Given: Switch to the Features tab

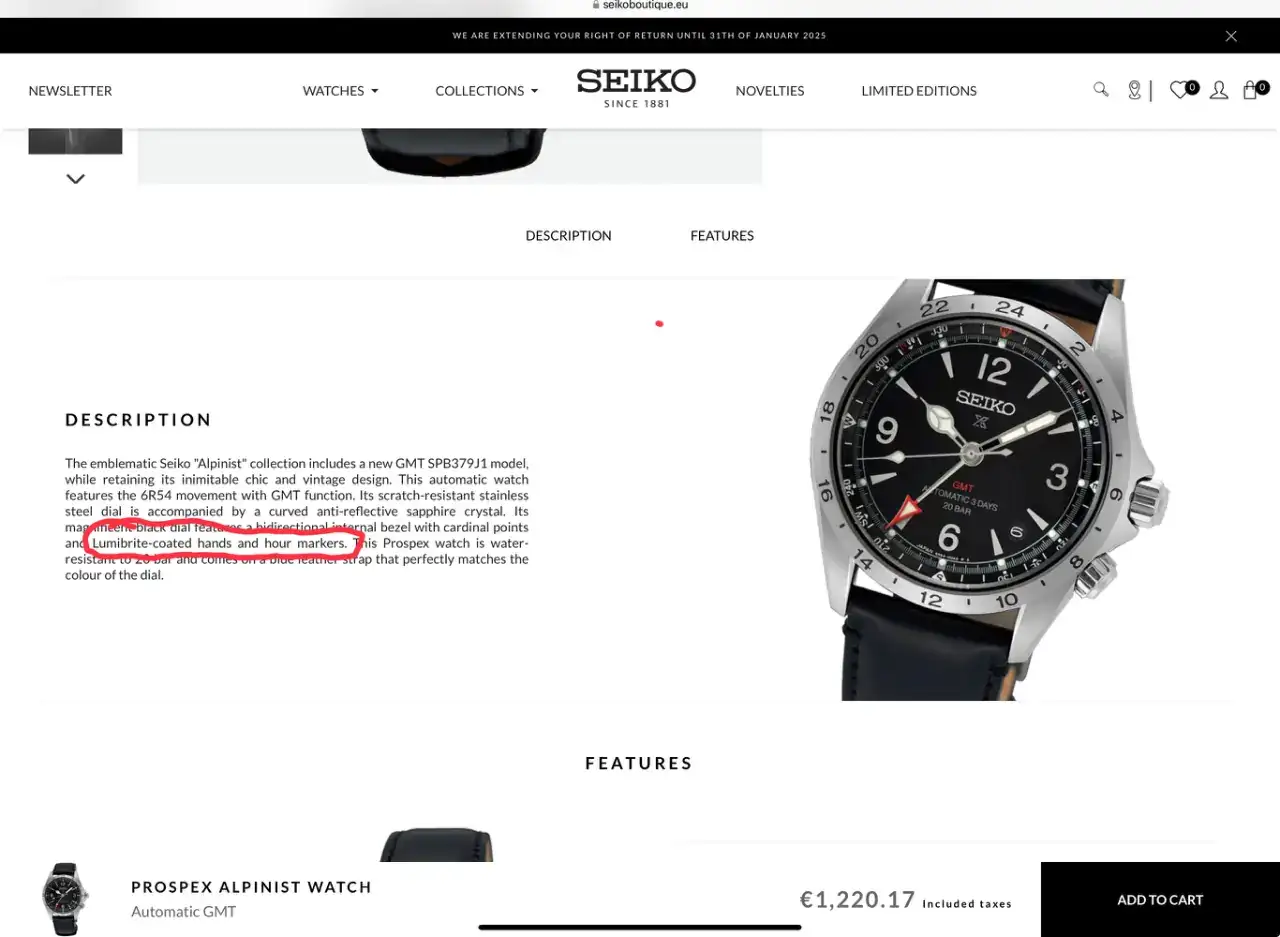Looking at the screenshot, I should (722, 236).
